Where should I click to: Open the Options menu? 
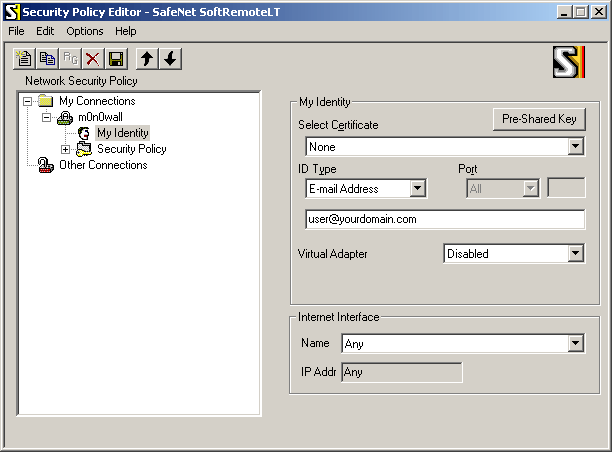(85, 31)
